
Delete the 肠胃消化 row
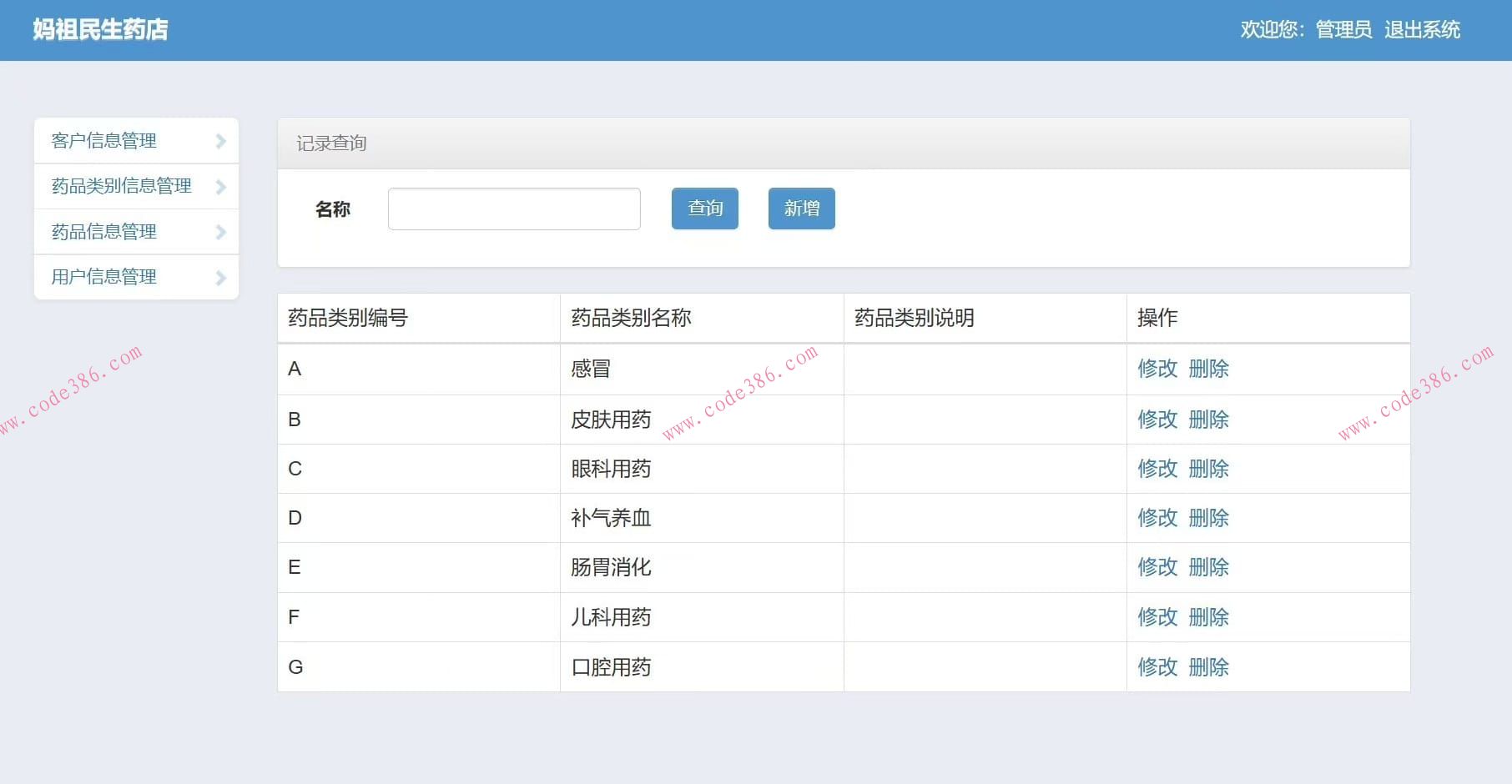1208,567
